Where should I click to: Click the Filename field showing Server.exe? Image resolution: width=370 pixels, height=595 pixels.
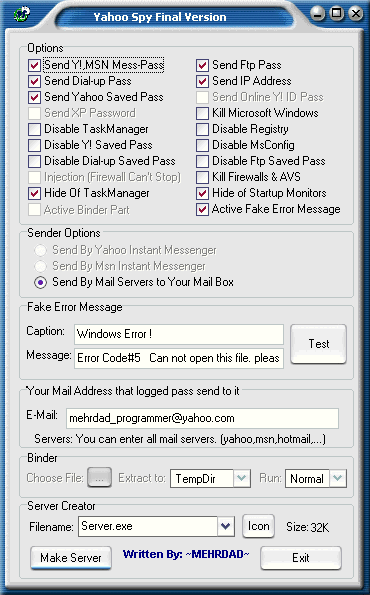[148, 526]
